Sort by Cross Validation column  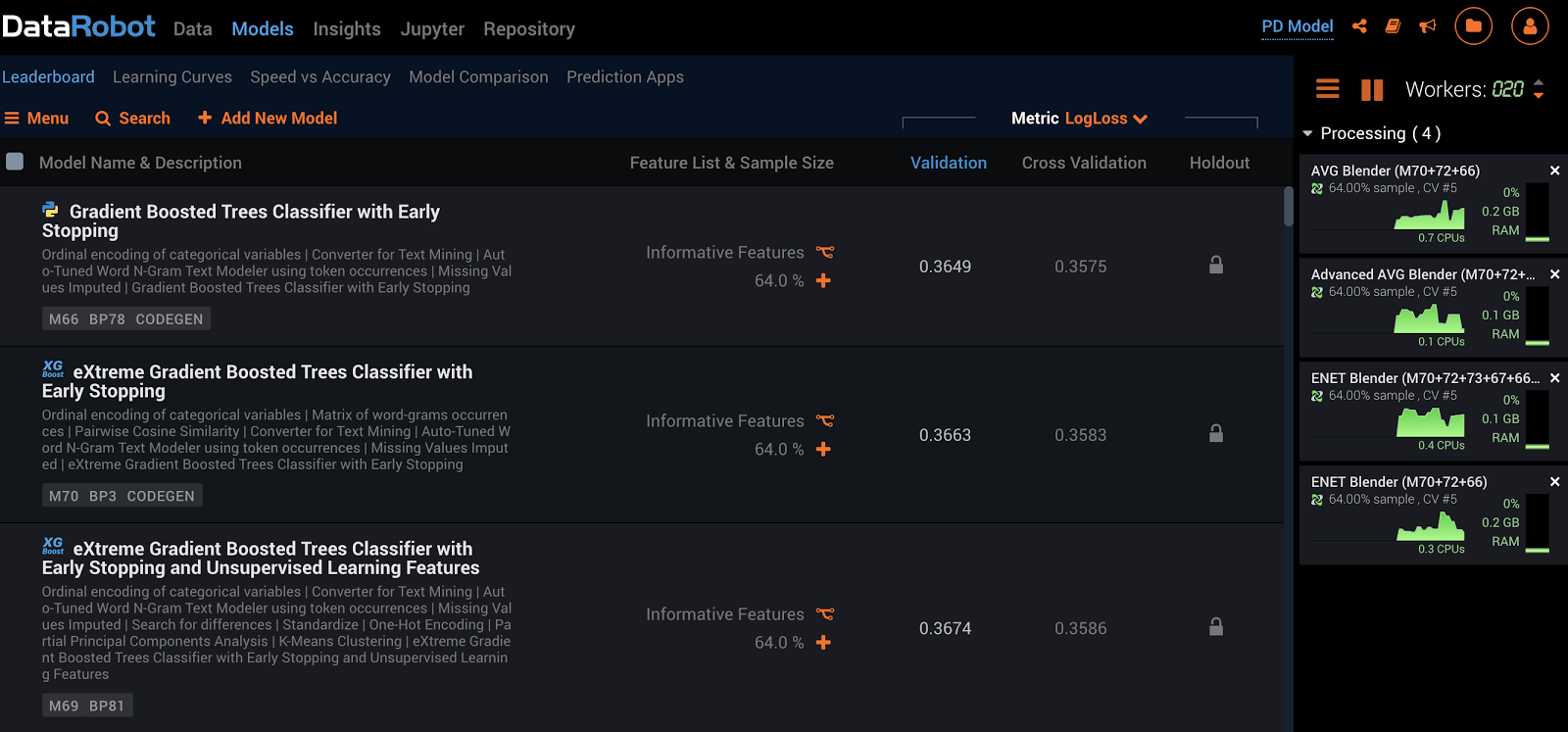coord(1084,163)
